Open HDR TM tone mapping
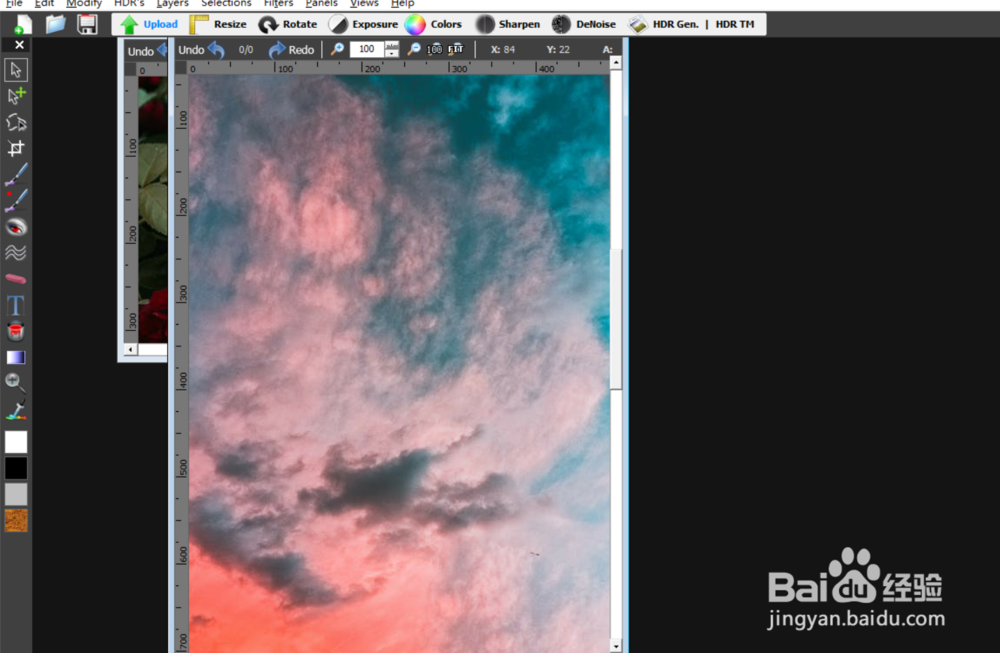 (x=735, y=24)
